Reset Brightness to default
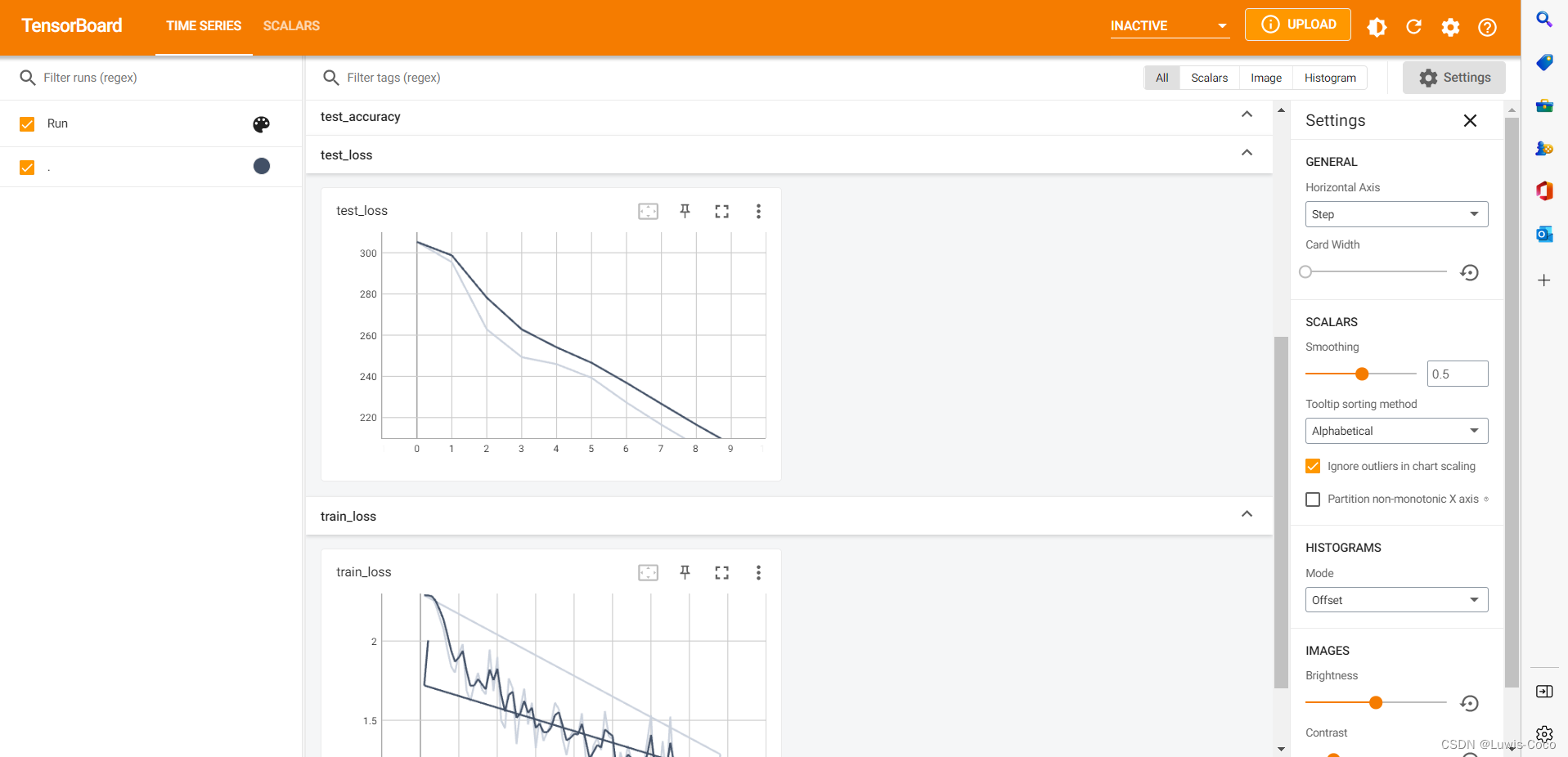The height and width of the screenshot is (757, 1568). pyautogui.click(x=1469, y=703)
